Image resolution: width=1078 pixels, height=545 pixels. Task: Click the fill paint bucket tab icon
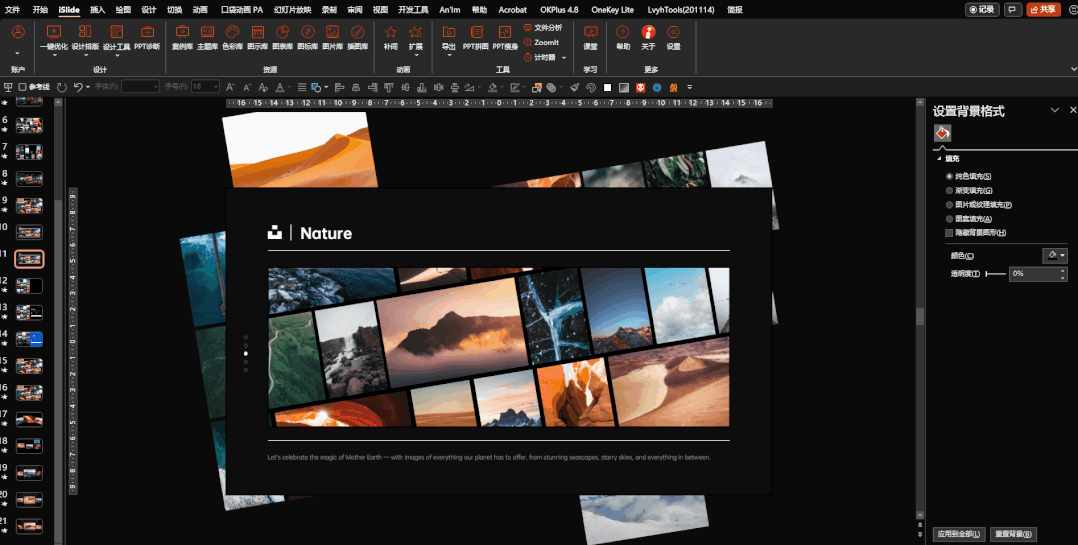(x=943, y=133)
